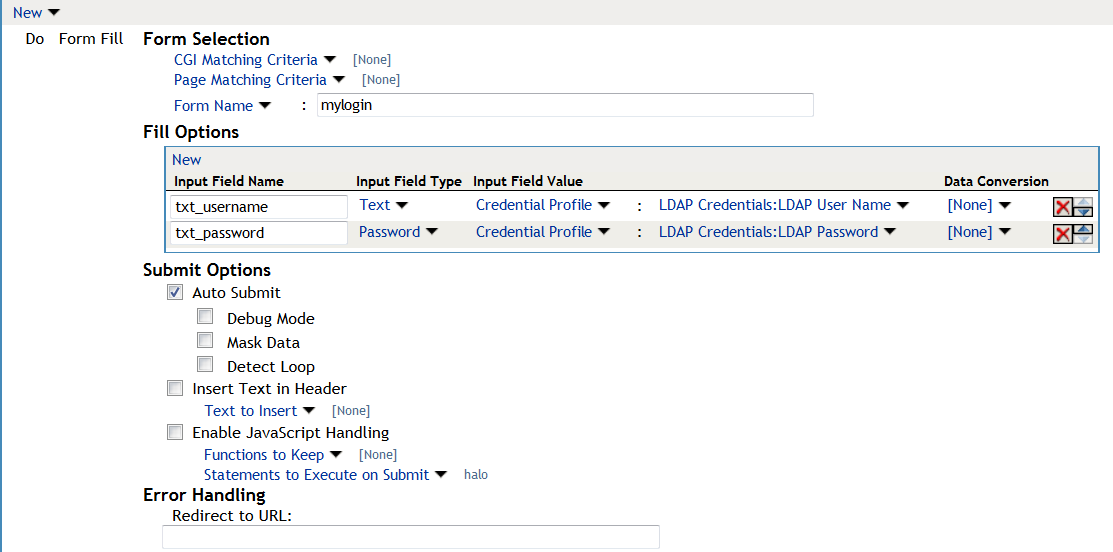Open Data Conversion dropdown for txt_password
Viewport: 1113px width, 552px height.
point(979,231)
